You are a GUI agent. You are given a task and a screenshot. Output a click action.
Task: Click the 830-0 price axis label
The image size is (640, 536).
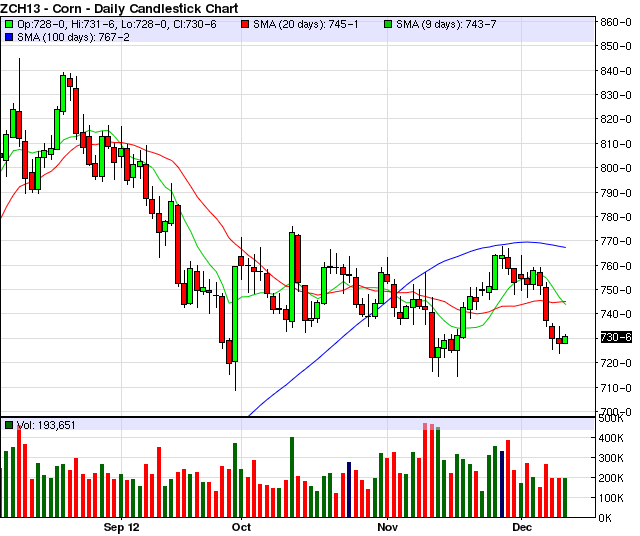(x=616, y=95)
